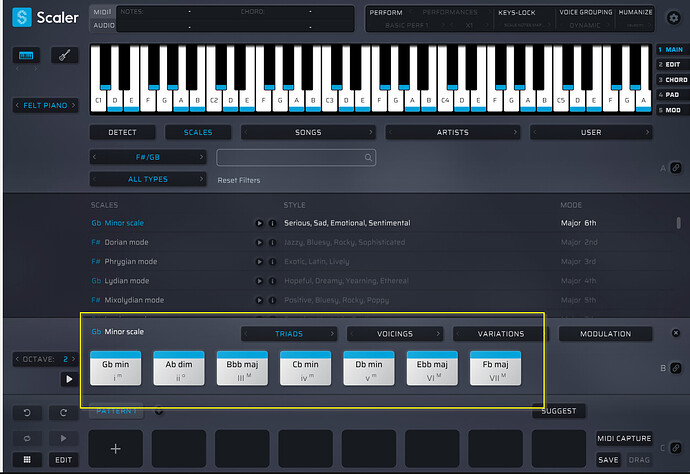Open the grid view icon
The width and height of the screenshot is (690, 474).
(x=27, y=459)
